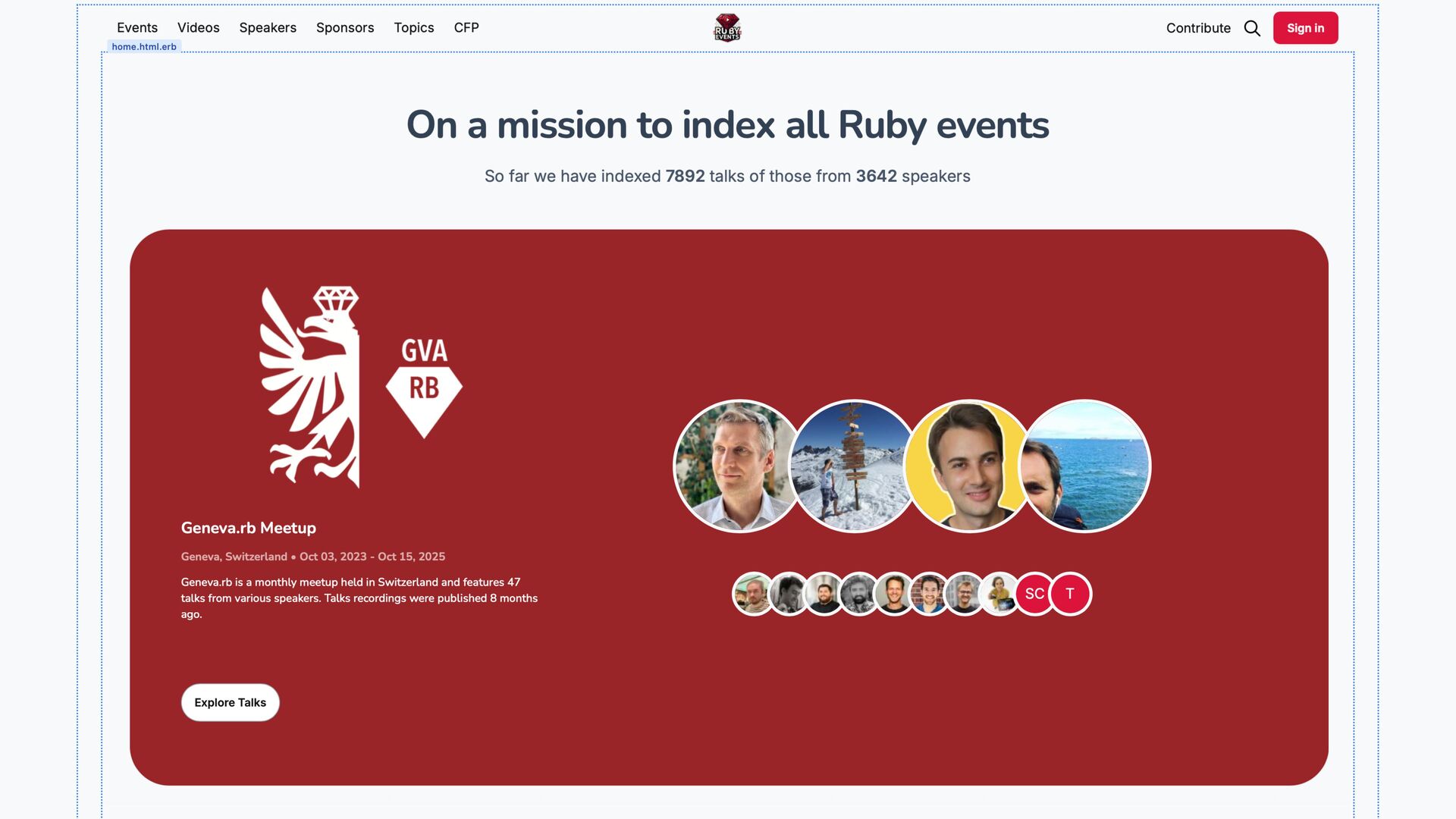Click the Explore Talks button

coord(230,703)
